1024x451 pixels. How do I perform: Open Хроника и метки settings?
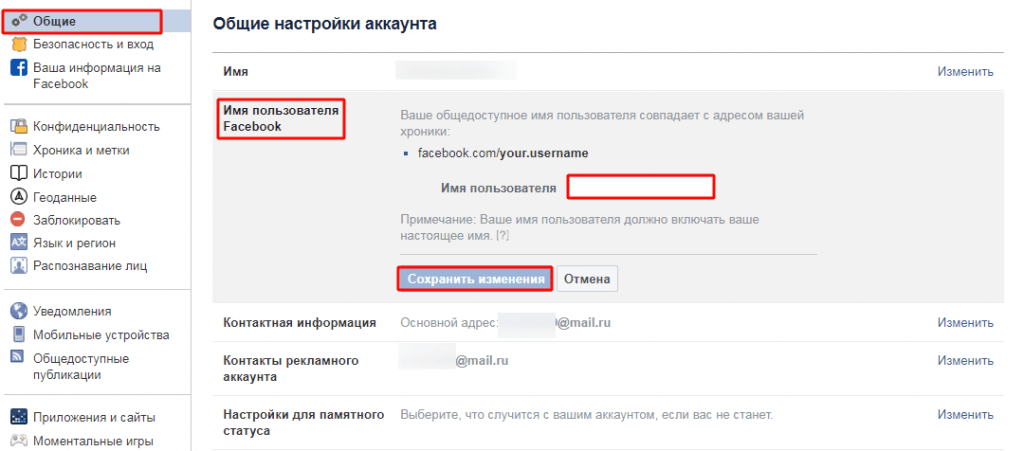tap(81, 150)
